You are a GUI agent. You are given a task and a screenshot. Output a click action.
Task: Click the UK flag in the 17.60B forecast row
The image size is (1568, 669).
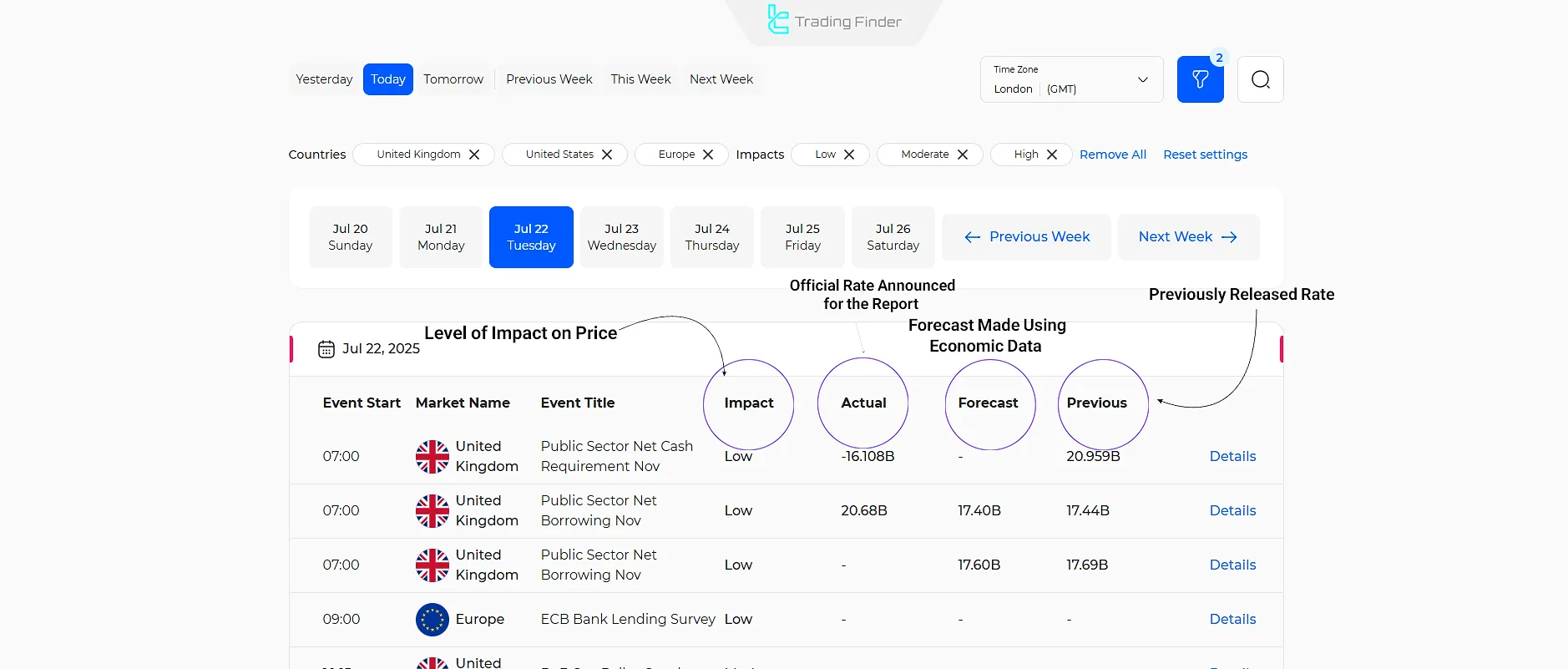tap(432, 565)
